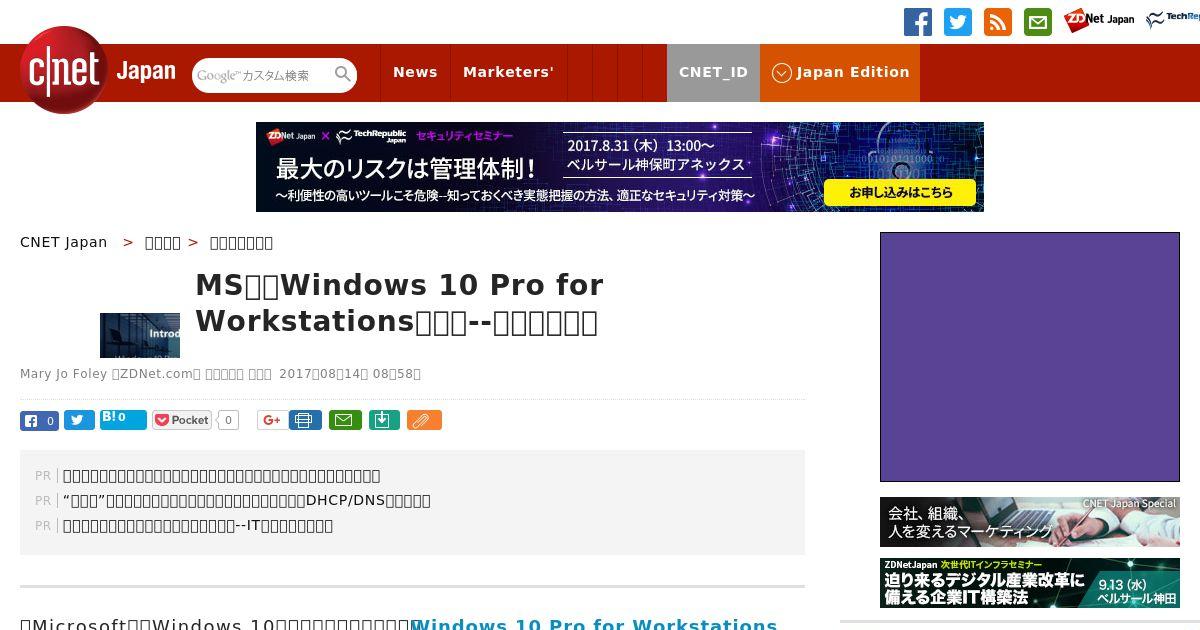Viewport: 1200px width, 630px height.
Task: Click the green download/save icon
Action: pyautogui.click(x=384, y=421)
